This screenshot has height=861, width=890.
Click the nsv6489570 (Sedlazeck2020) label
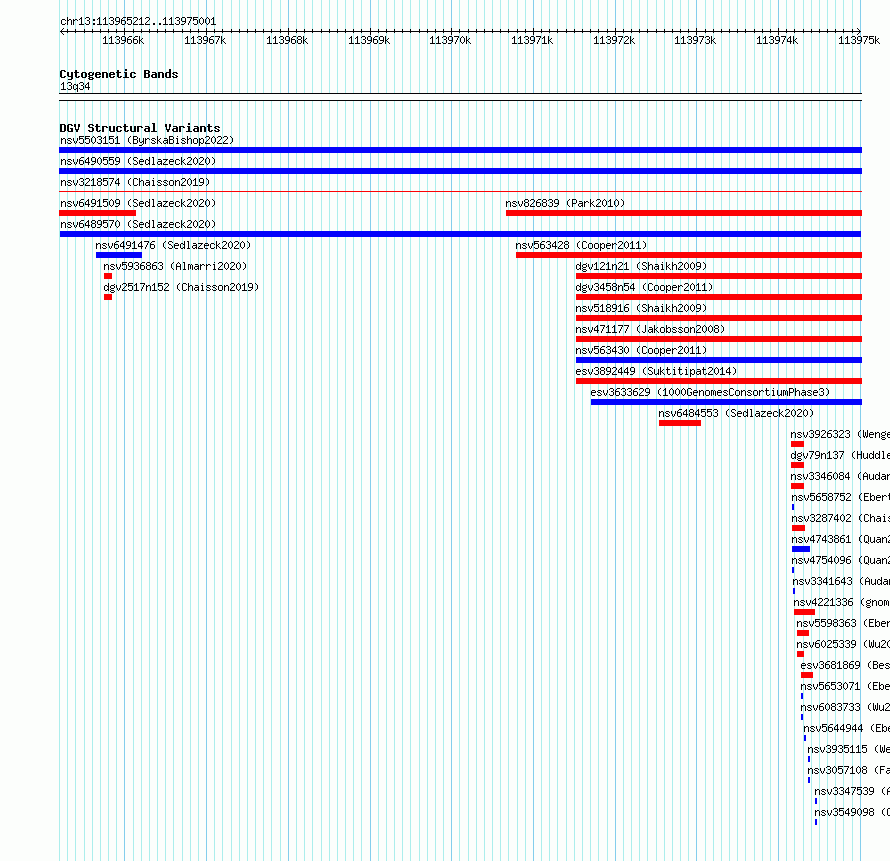pyautogui.click(x=138, y=224)
